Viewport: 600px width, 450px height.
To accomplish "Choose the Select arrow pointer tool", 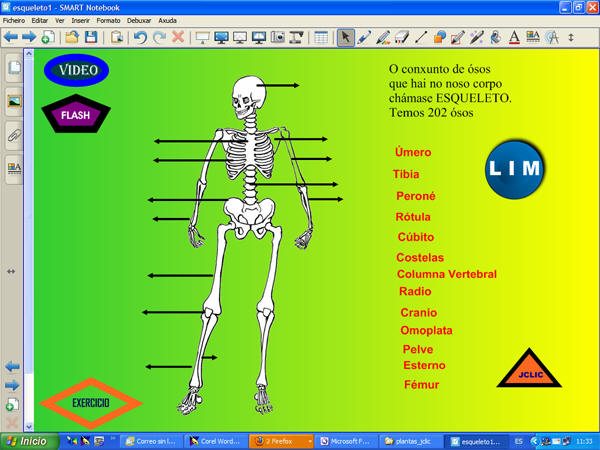I will pos(345,38).
